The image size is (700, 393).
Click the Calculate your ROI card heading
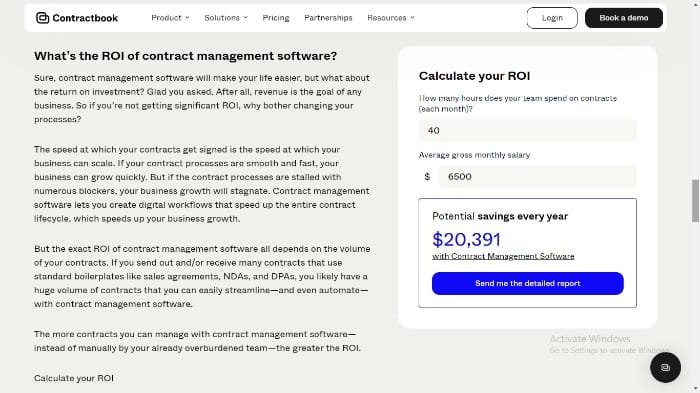click(474, 76)
